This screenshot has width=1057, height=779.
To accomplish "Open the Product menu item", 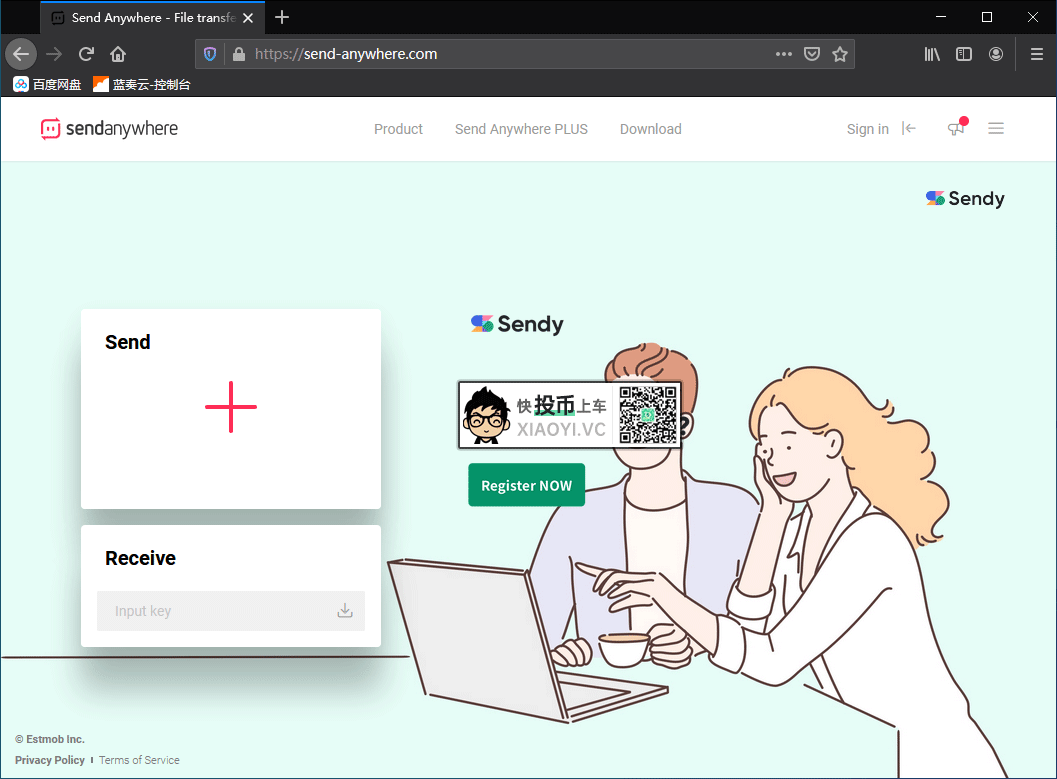I will [x=398, y=129].
